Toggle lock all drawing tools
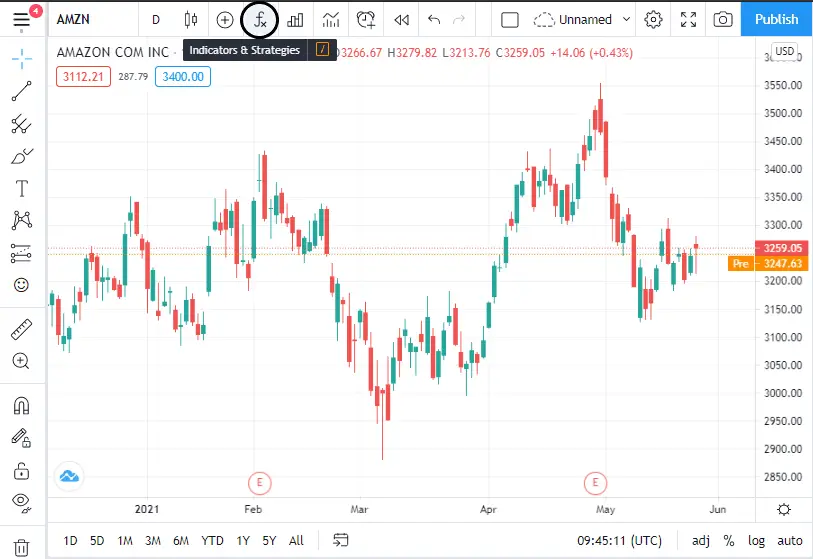This screenshot has width=813, height=559. (x=22, y=471)
